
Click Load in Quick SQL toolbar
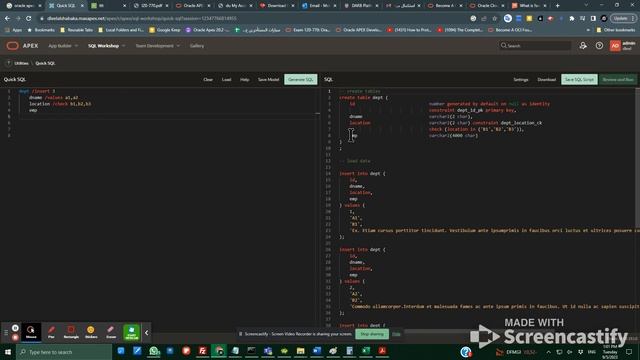[227, 80]
